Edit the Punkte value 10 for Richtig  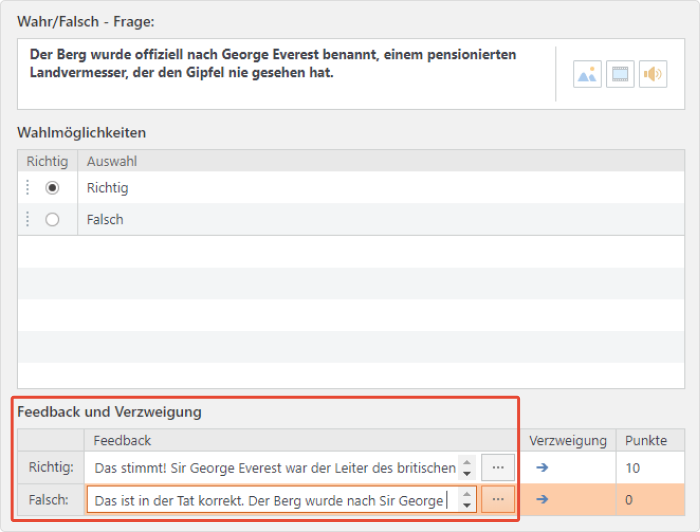pyautogui.click(x=650, y=468)
